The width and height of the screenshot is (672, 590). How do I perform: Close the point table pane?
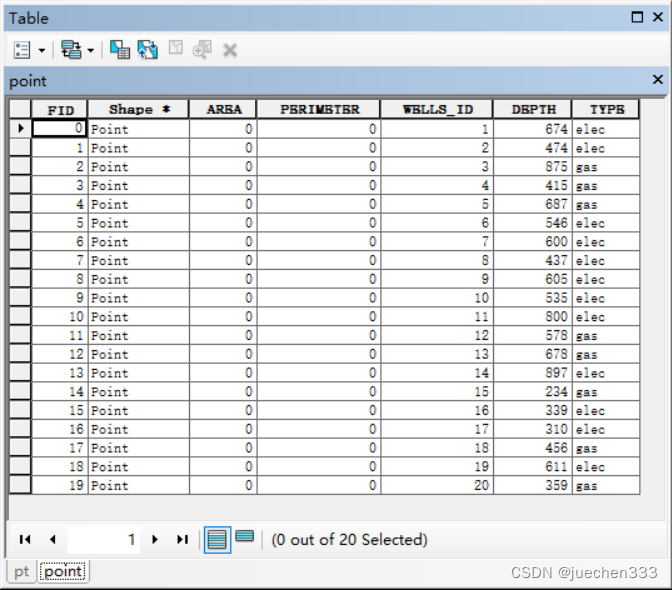[x=658, y=79]
